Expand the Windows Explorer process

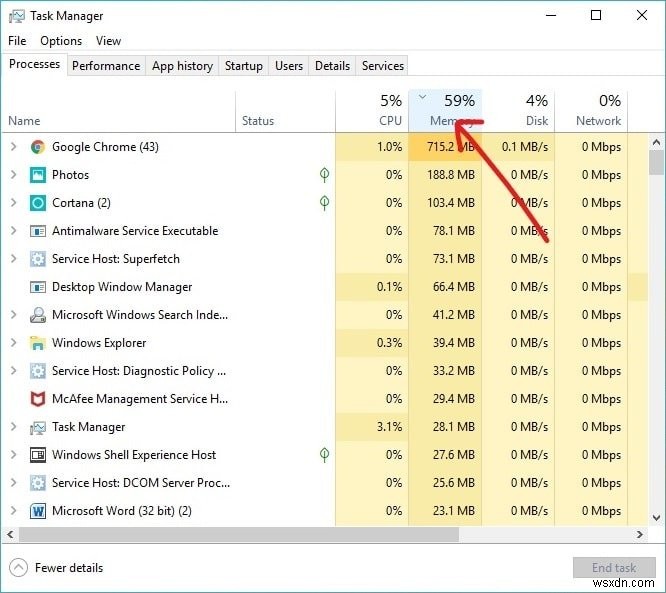[x=14, y=343]
